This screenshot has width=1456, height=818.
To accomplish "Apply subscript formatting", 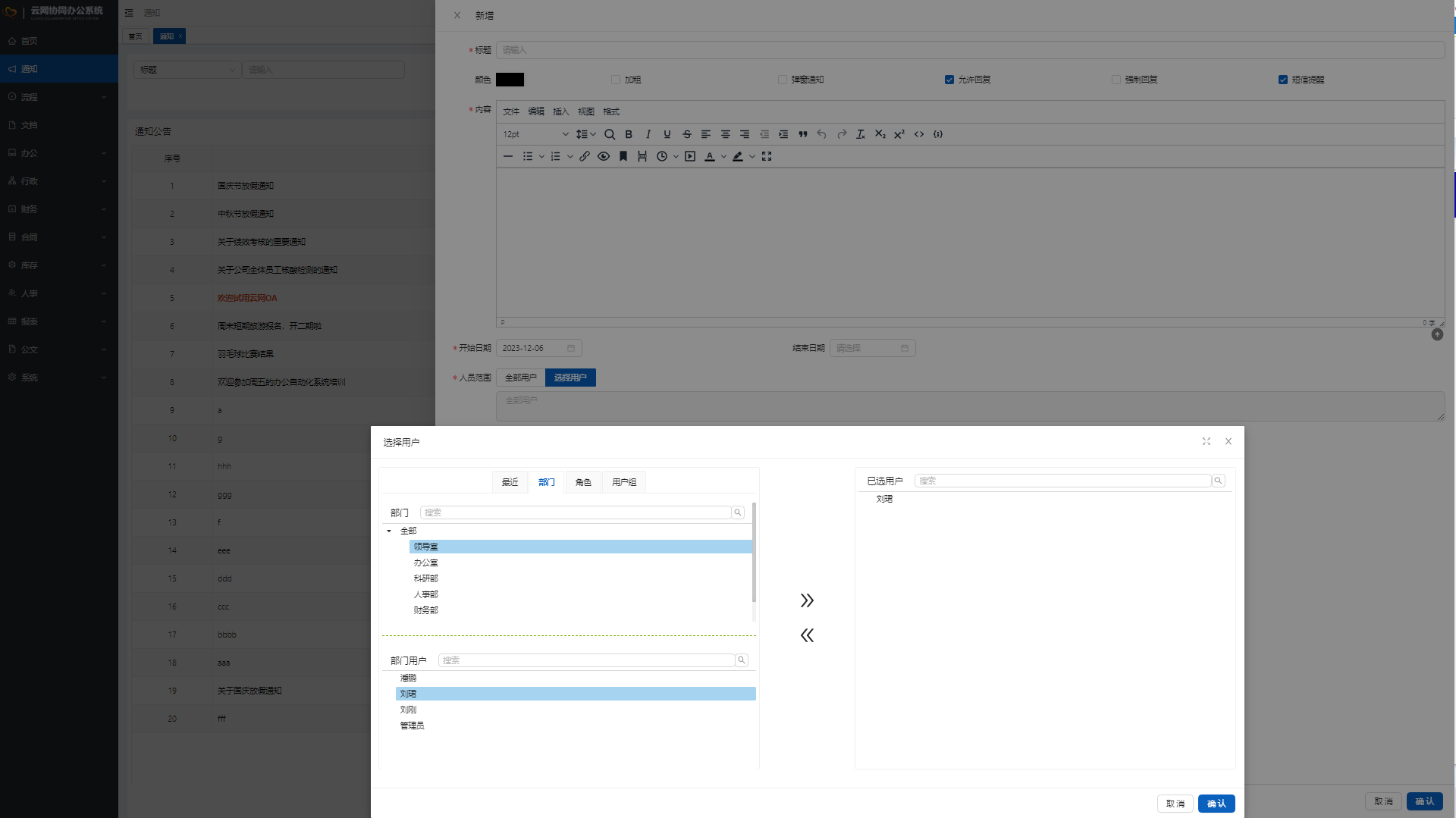I will tap(880, 134).
